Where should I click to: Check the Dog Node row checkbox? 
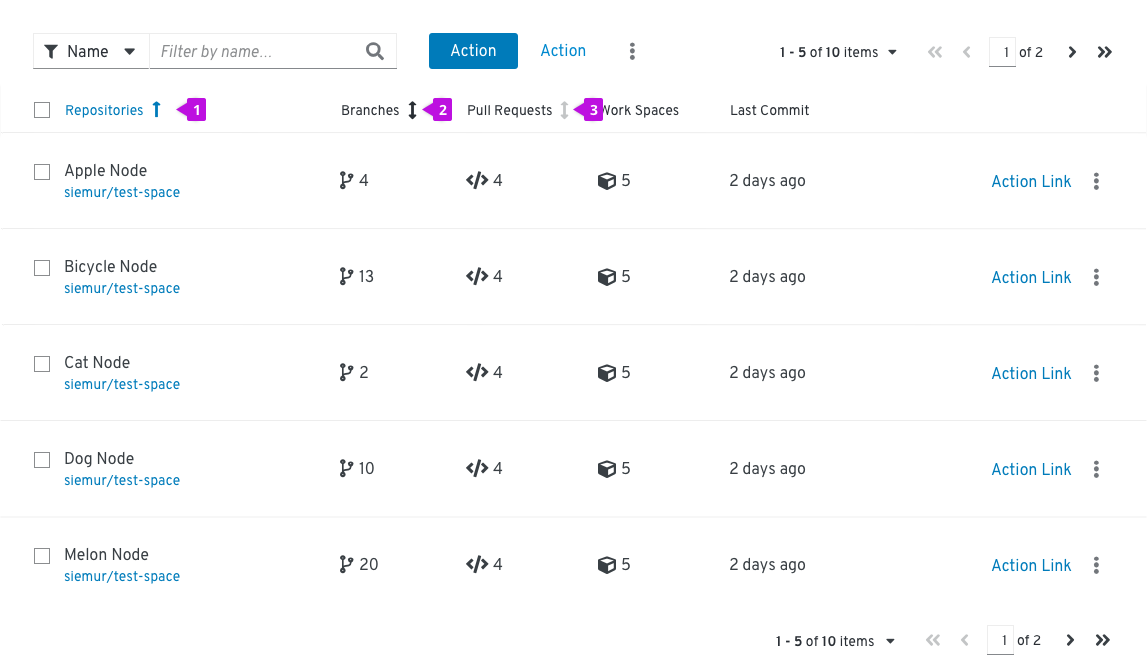click(42, 459)
